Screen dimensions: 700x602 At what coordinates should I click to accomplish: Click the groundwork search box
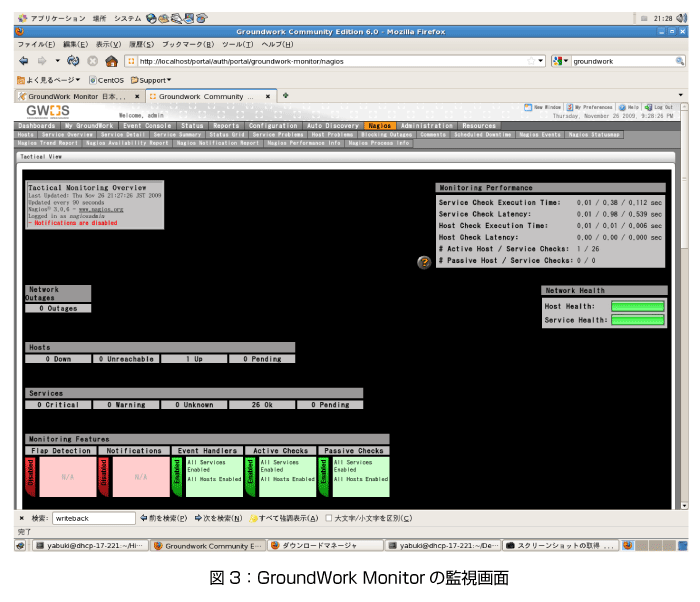click(x=623, y=61)
